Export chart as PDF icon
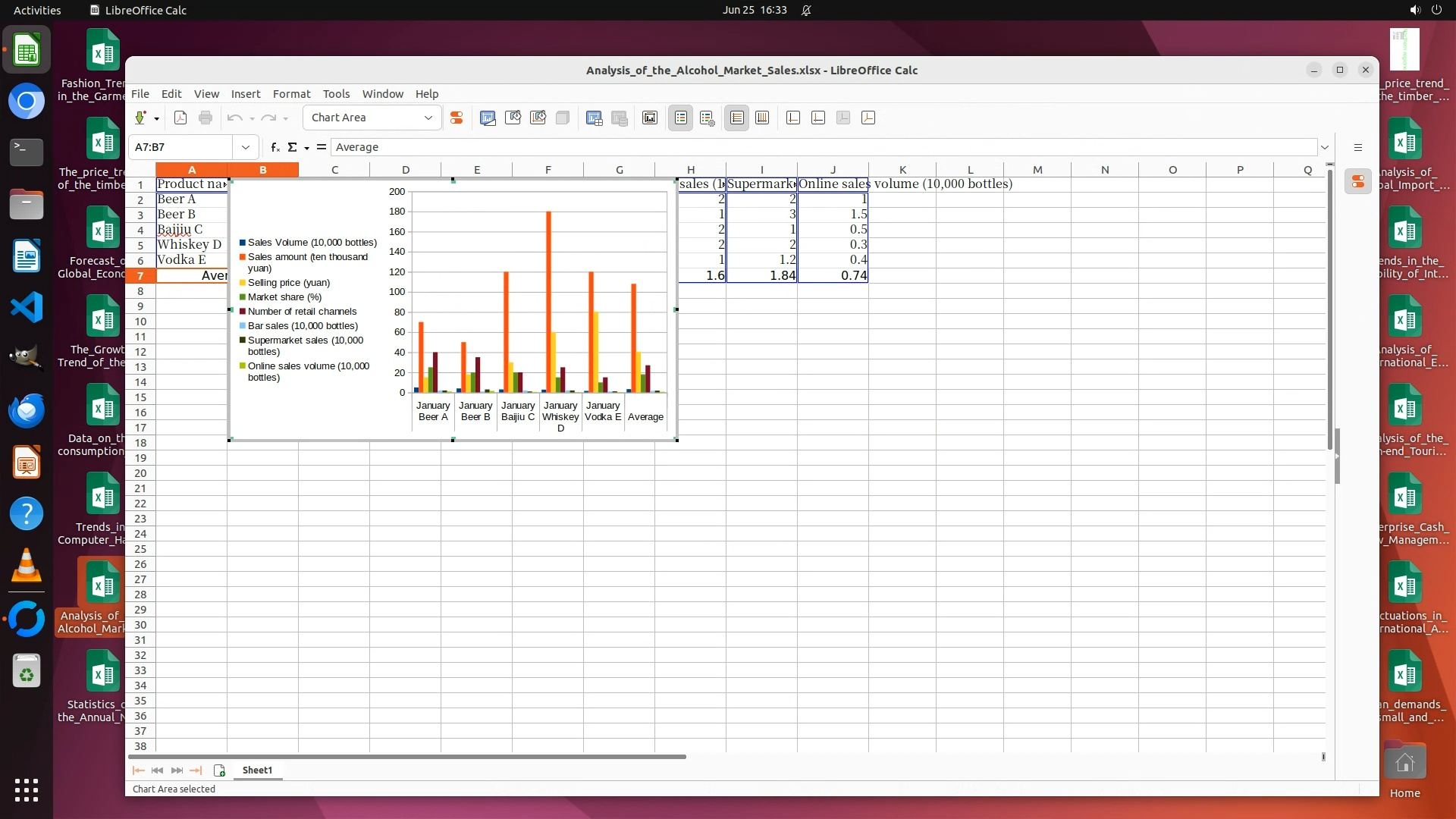1456x819 pixels. tap(180, 118)
